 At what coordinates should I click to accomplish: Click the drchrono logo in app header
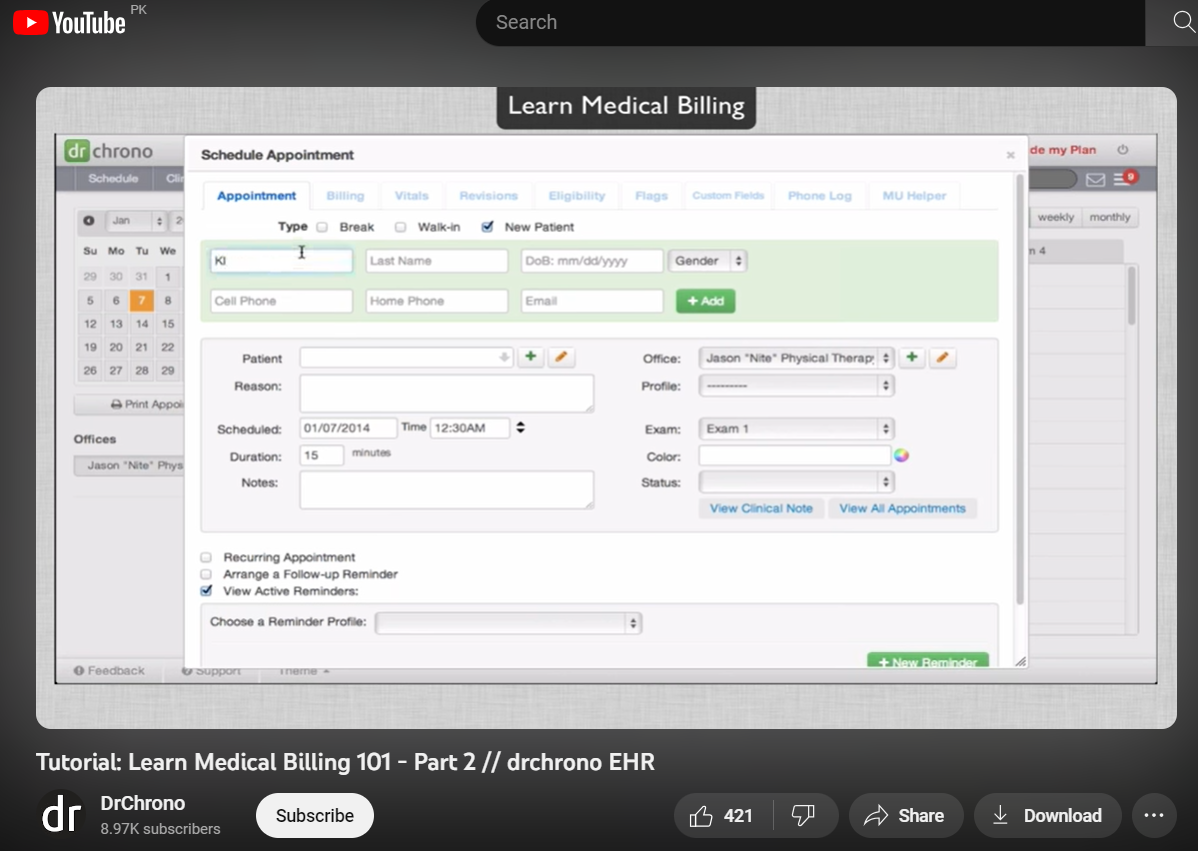[x=108, y=151]
